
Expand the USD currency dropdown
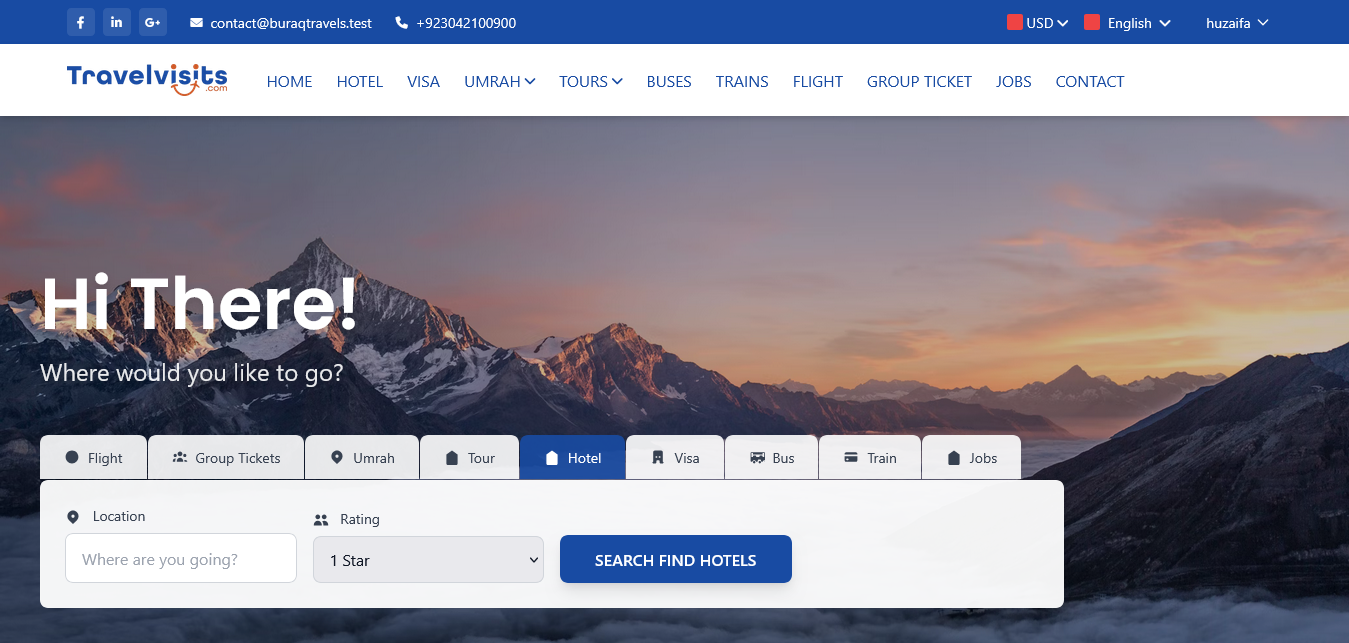1038,23
